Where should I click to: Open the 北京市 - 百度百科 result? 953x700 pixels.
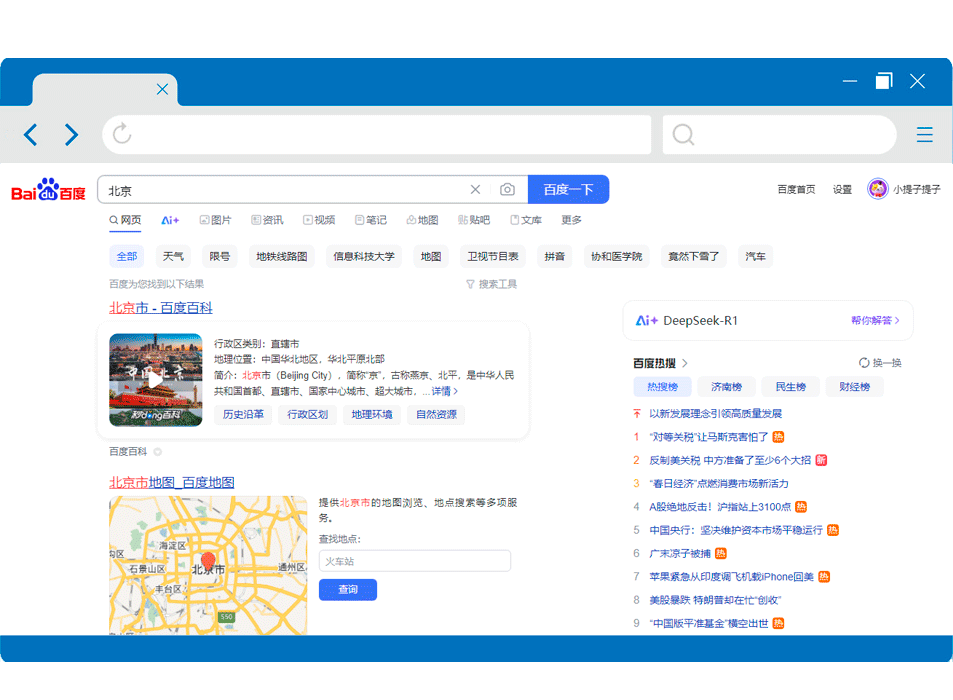[161, 308]
